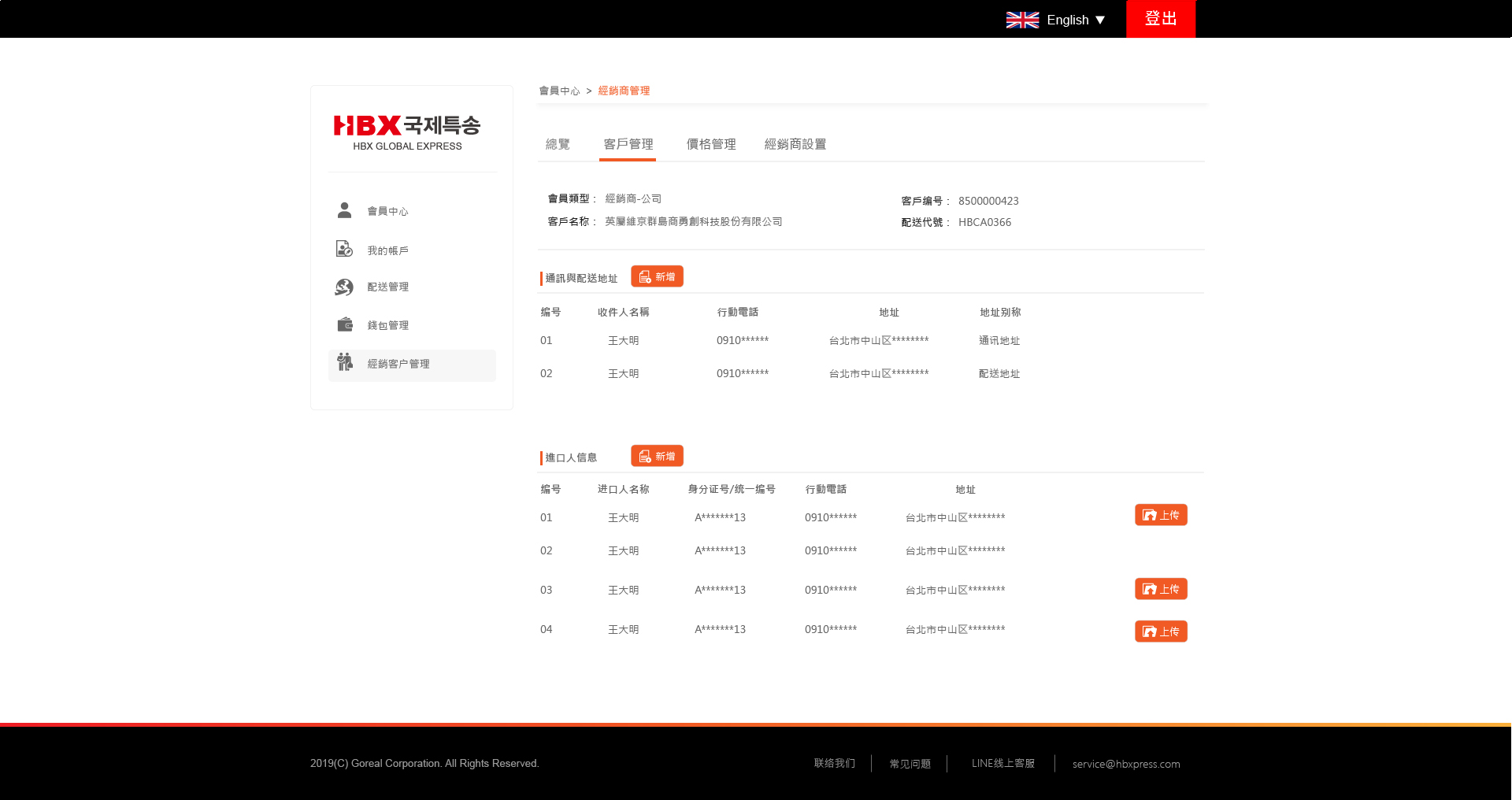
Task: Add new importer with 新增 beside 進口人信息
Action: coord(657,457)
